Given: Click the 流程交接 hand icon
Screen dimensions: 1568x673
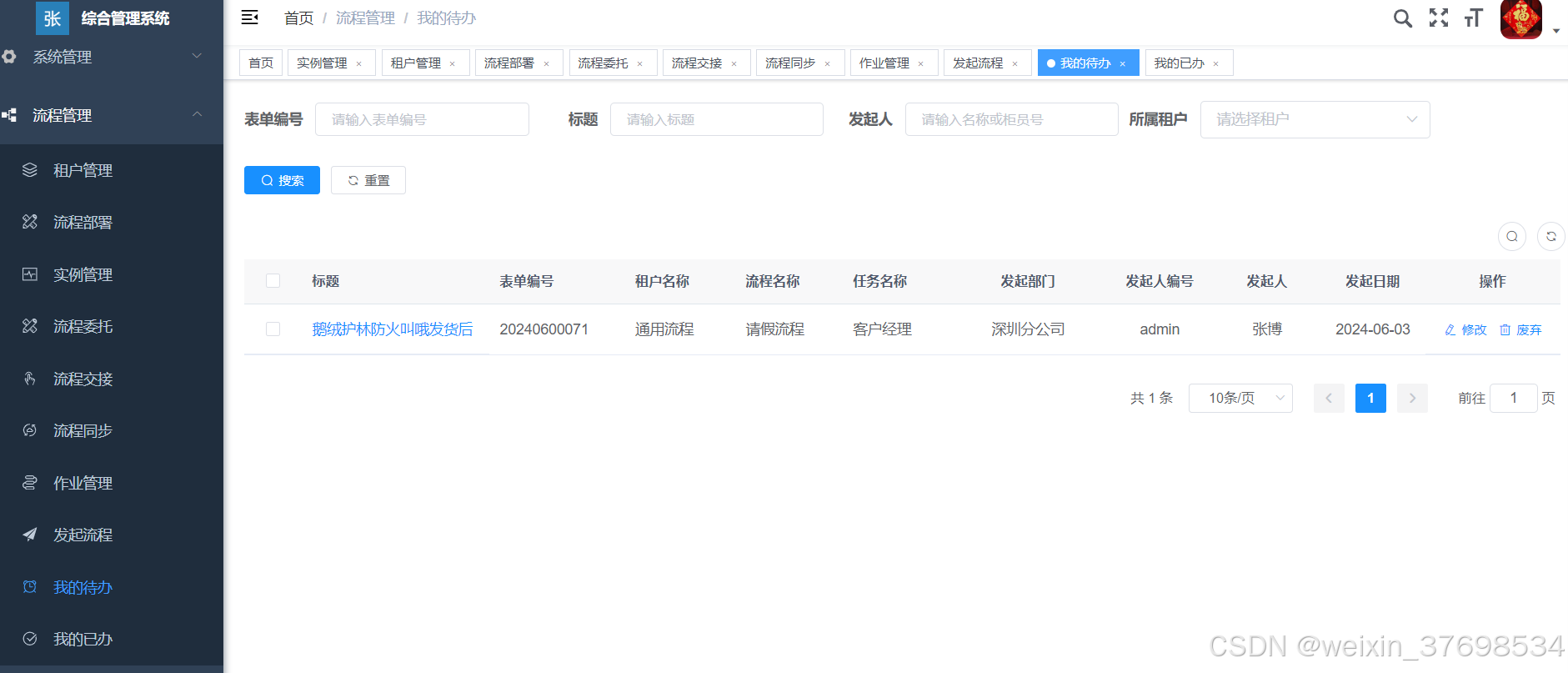Looking at the screenshot, I should click(x=30, y=379).
